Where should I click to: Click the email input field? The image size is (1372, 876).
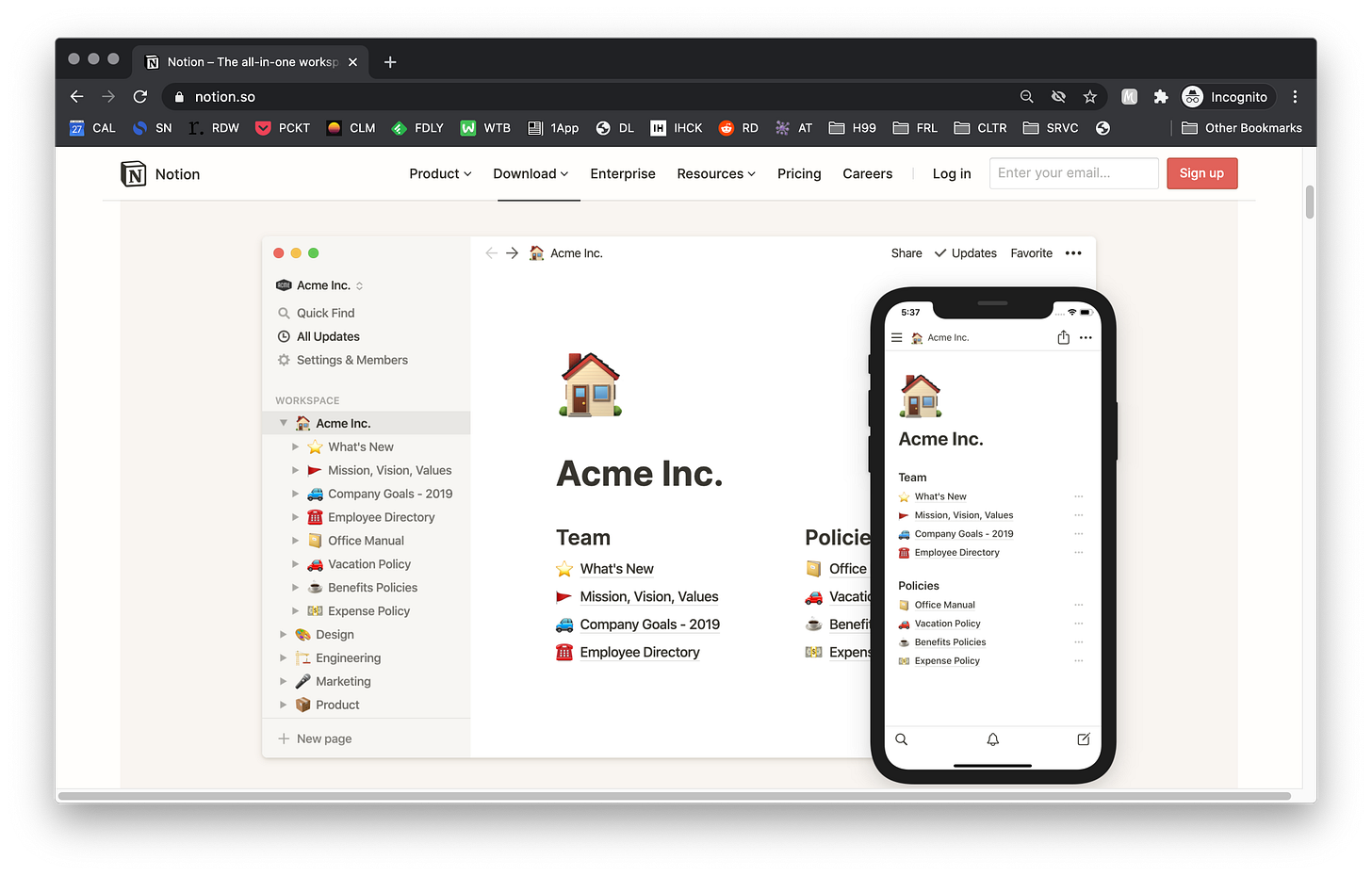click(x=1073, y=173)
